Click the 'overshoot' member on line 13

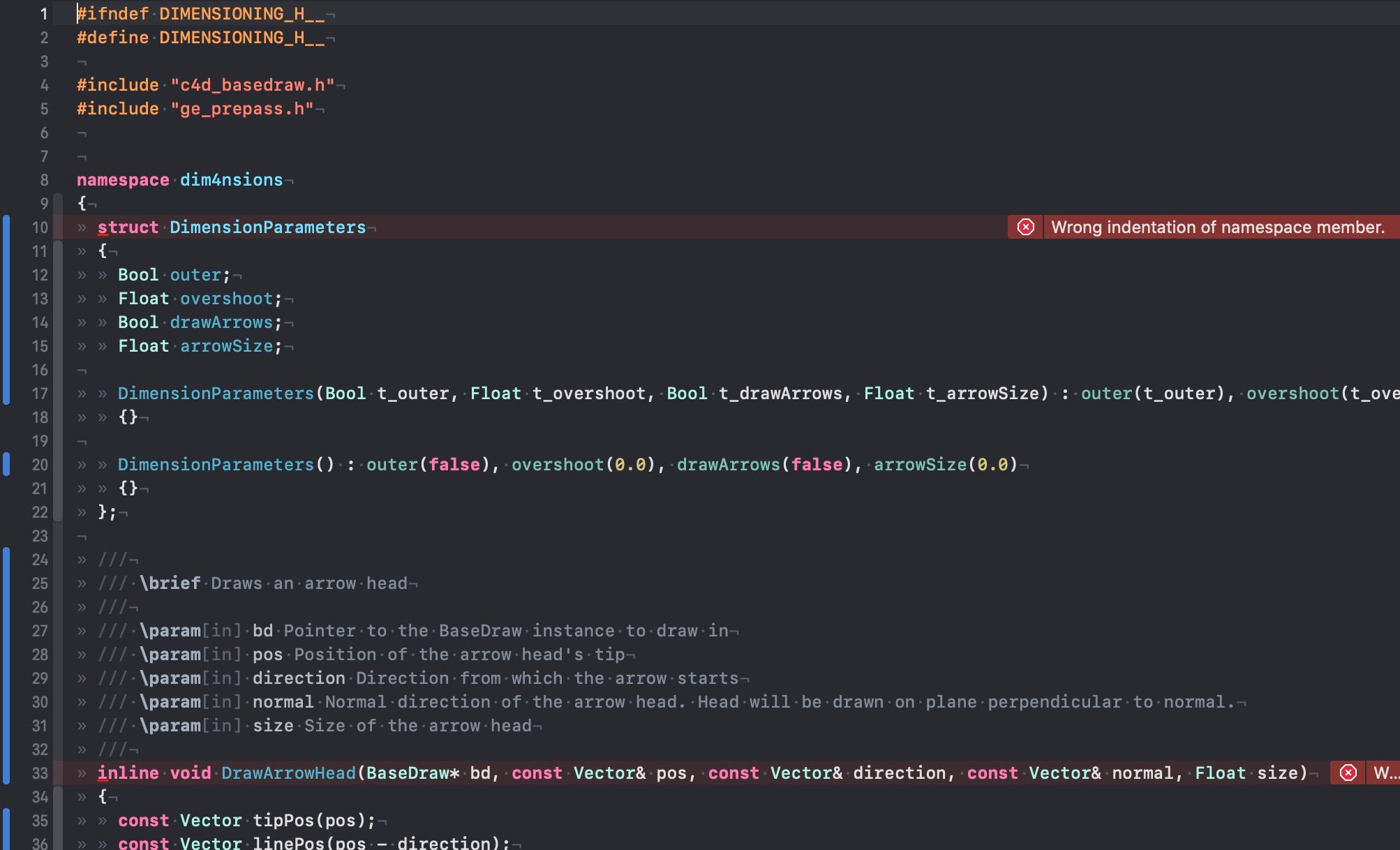[226, 299]
